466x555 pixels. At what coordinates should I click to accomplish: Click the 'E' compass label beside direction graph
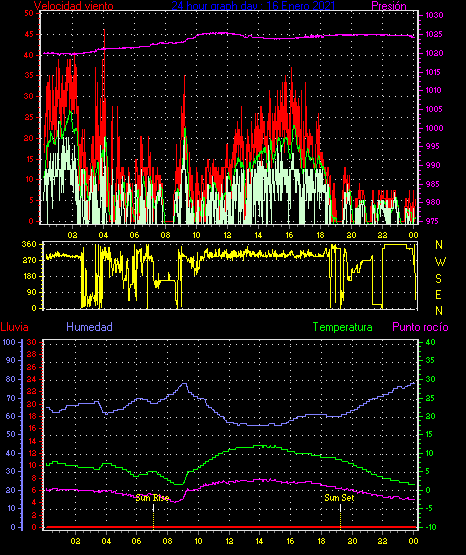pos(439,294)
